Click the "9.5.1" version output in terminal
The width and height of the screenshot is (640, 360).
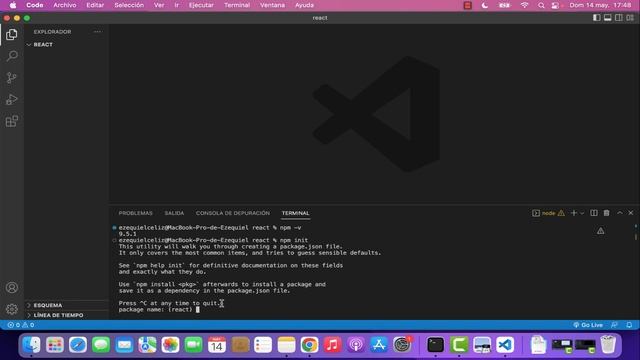click(x=127, y=234)
